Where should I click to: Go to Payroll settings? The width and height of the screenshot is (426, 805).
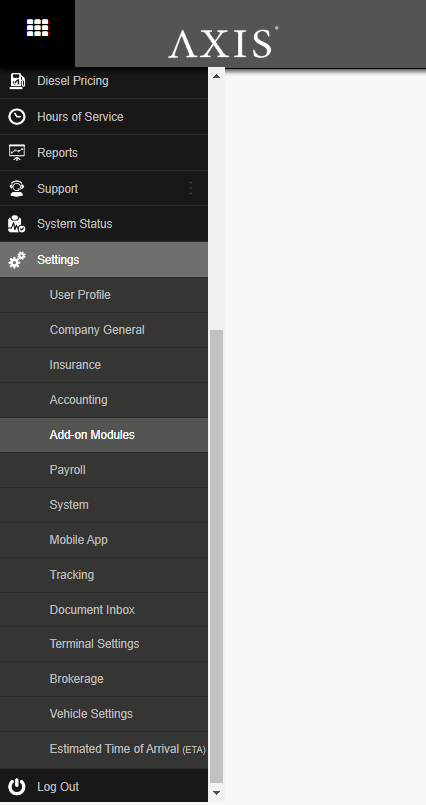pos(104,470)
